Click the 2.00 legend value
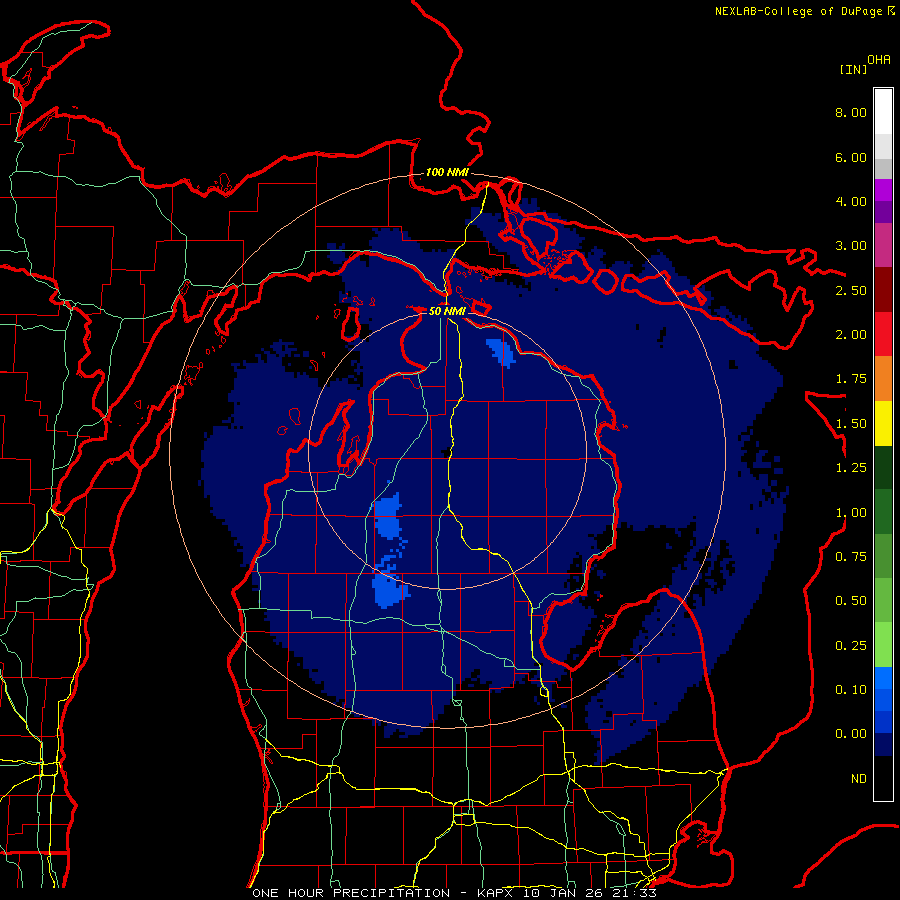The width and height of the screenshot is (900, 900). click(x=851, y=335)
